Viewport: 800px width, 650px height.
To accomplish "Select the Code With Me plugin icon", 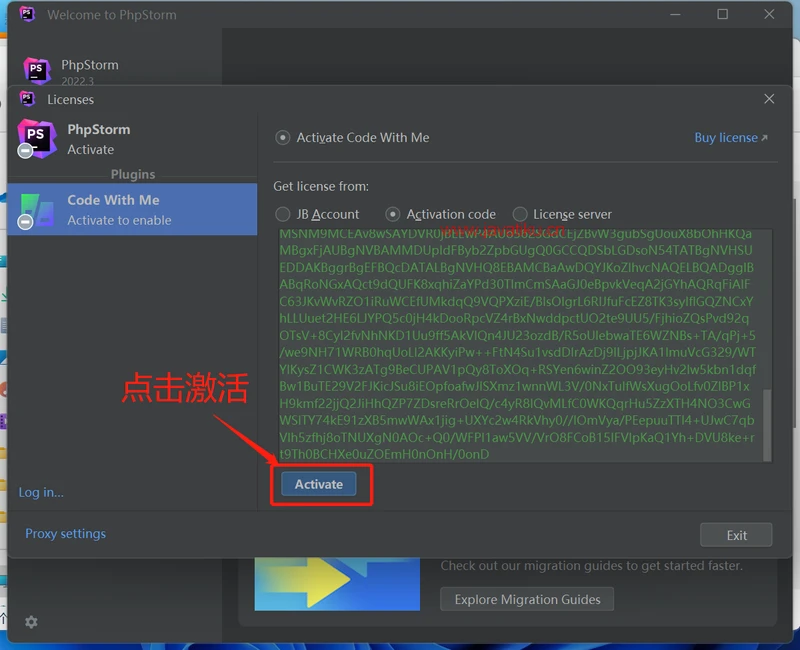I will click(x=36, y=209).
